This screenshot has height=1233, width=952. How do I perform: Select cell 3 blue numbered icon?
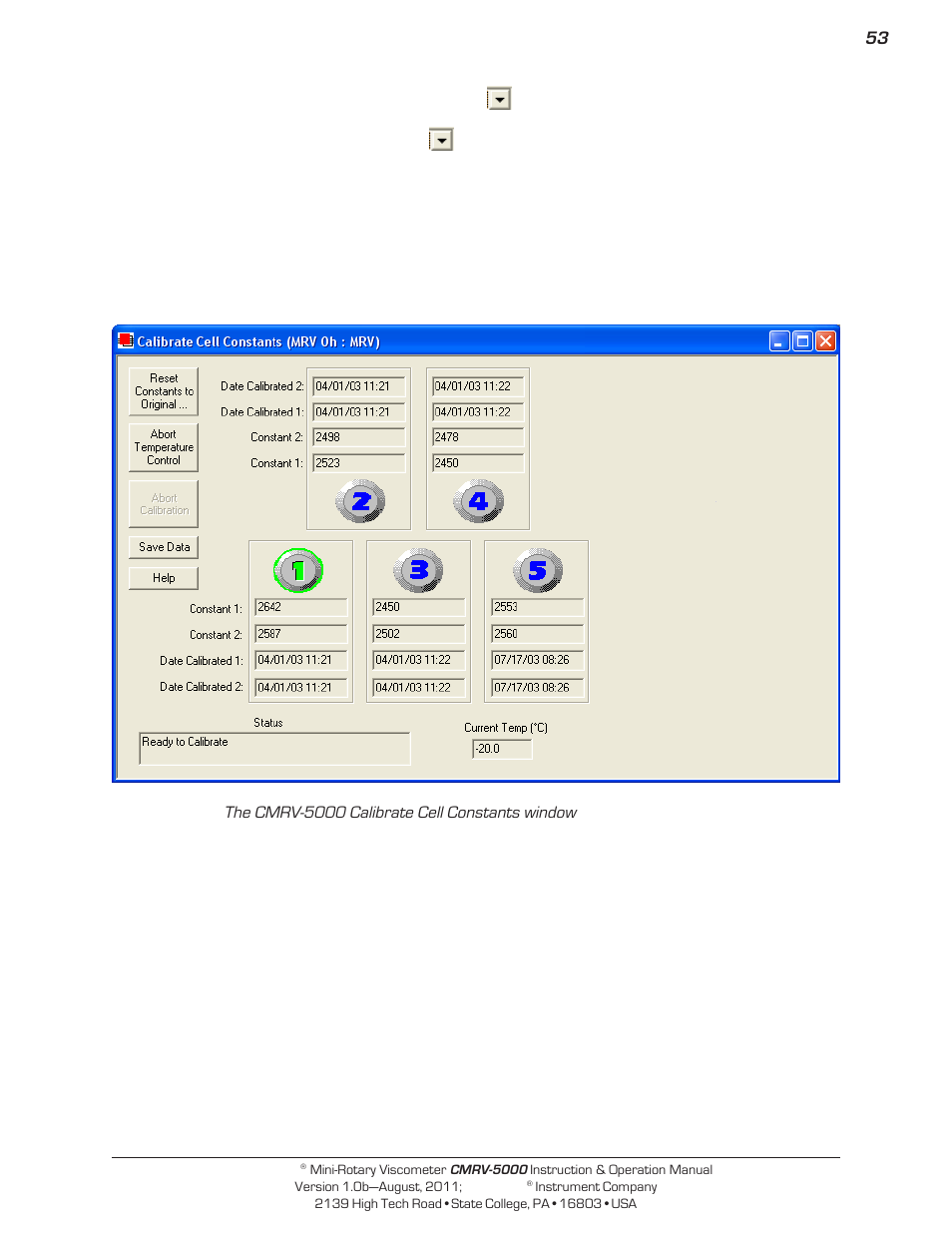coord(418,570)
